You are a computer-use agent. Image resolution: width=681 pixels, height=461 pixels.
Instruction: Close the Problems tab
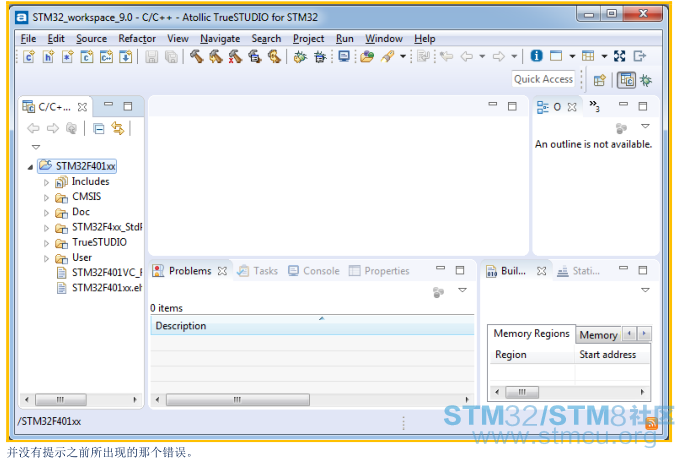pyautogui.click(x=222, y=271)
